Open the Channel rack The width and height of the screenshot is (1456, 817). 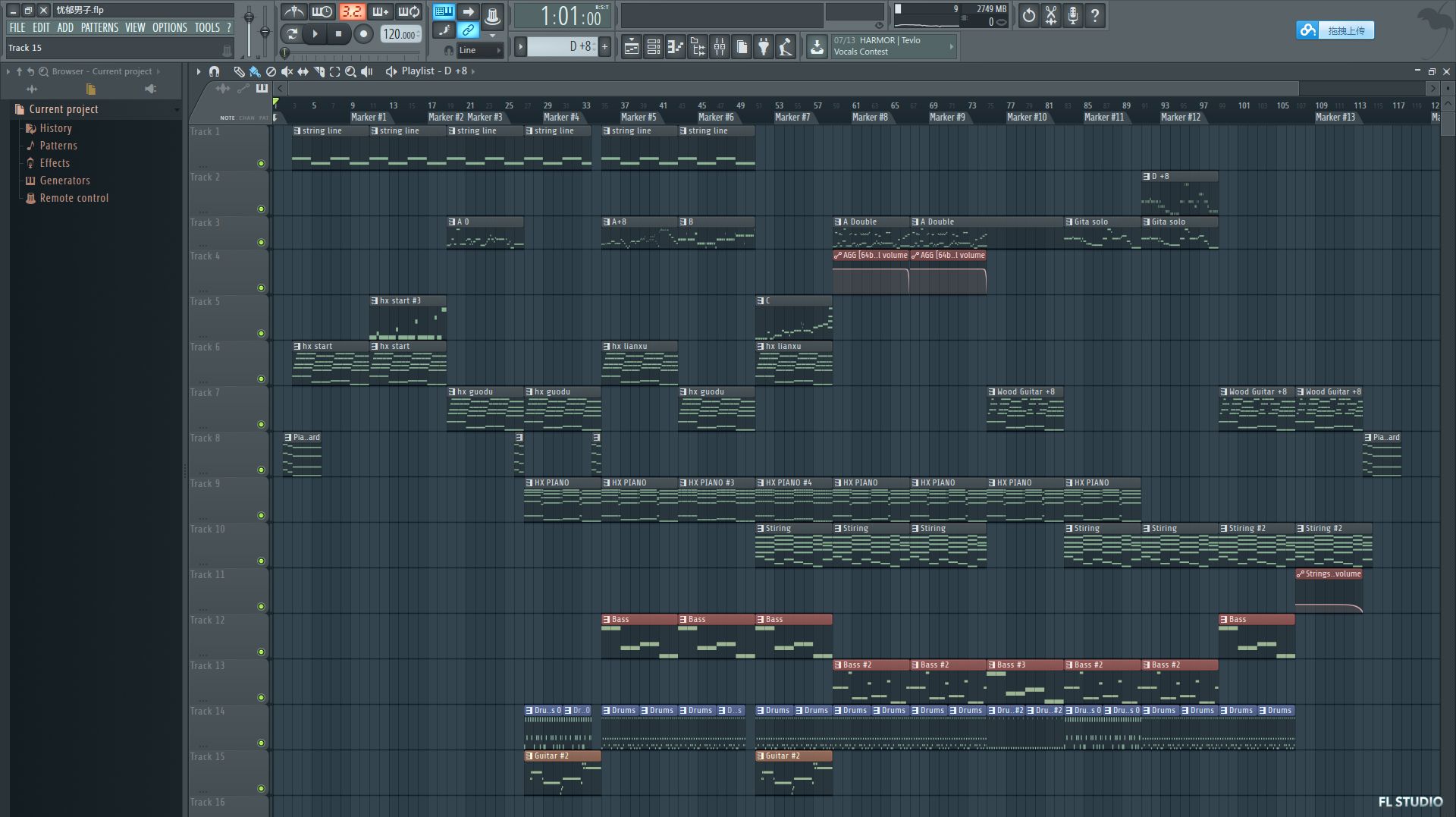click(653, 47)
